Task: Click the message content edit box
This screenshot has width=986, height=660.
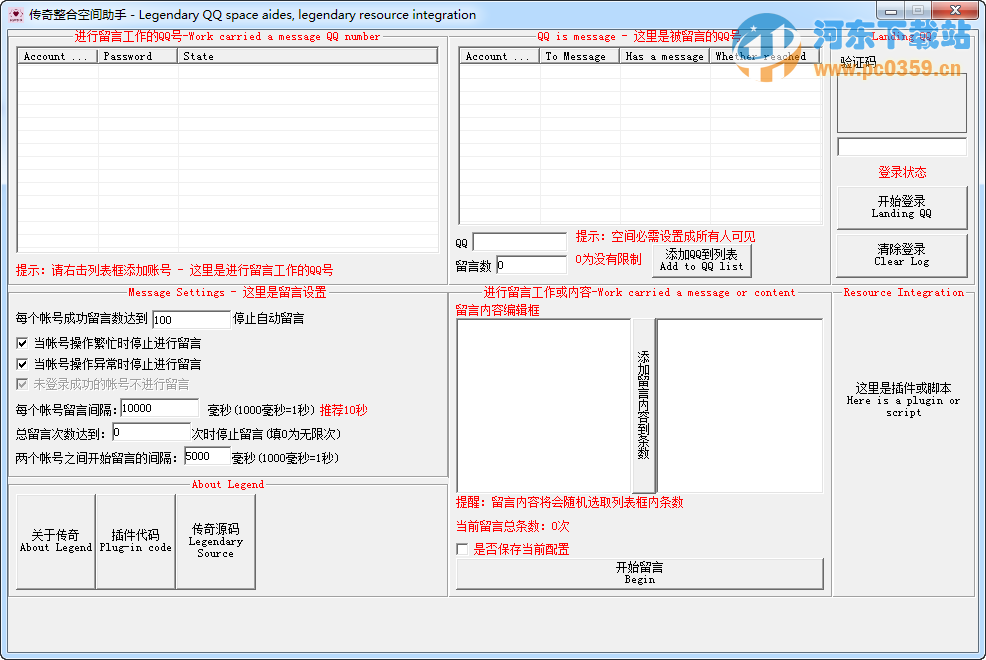Action: click(544, 405)
